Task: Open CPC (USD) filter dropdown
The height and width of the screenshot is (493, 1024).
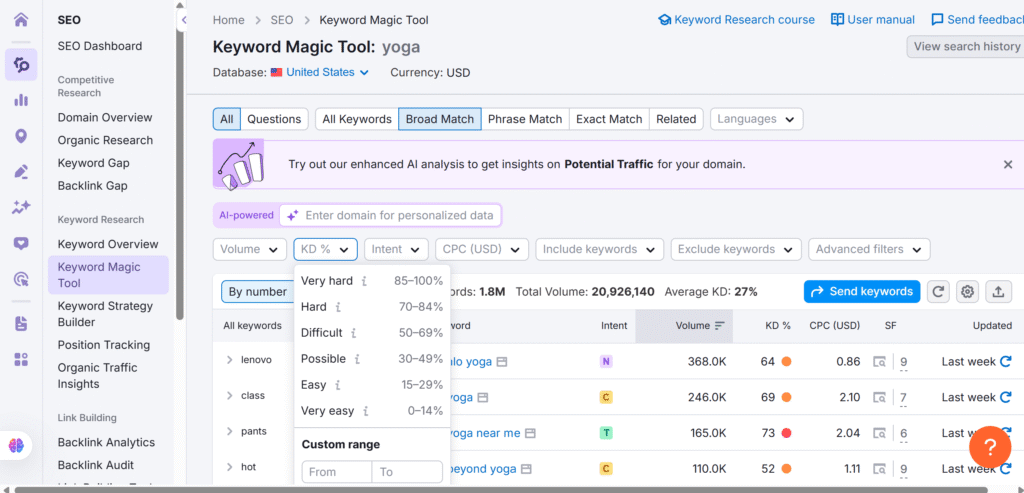Action: (x=482, y=249)
